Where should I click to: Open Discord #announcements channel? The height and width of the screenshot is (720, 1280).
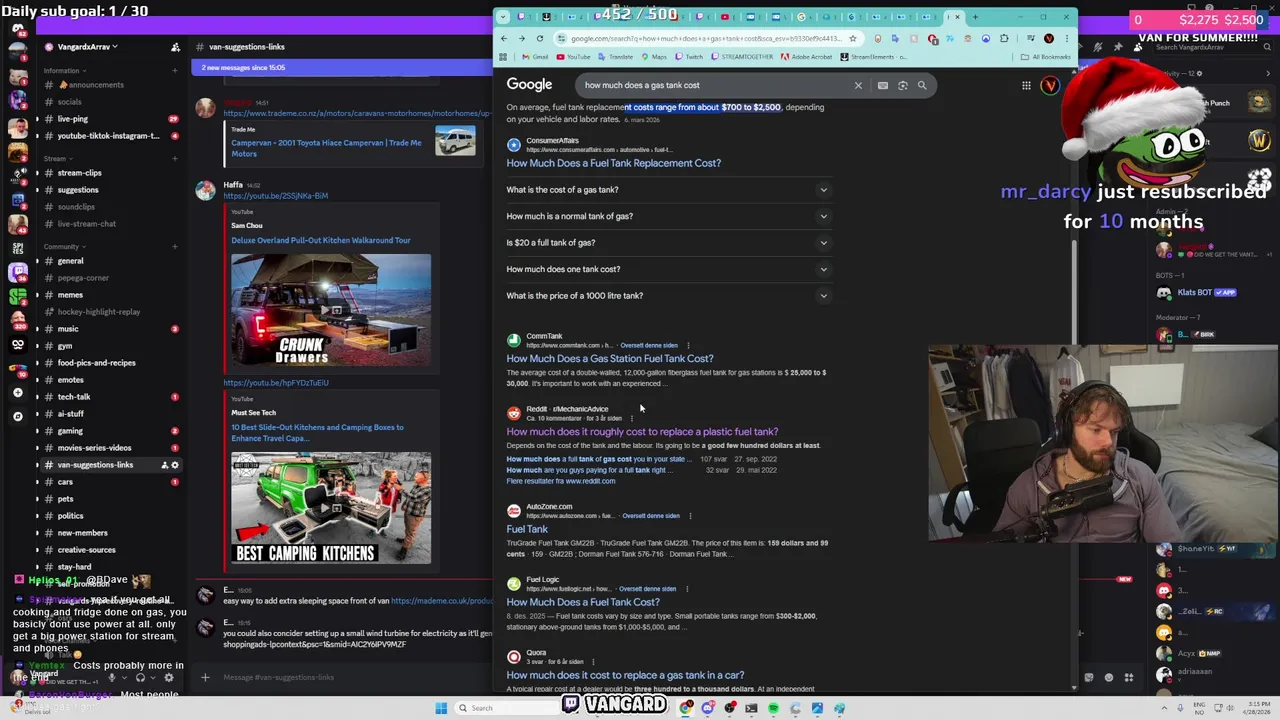point(96,85)
